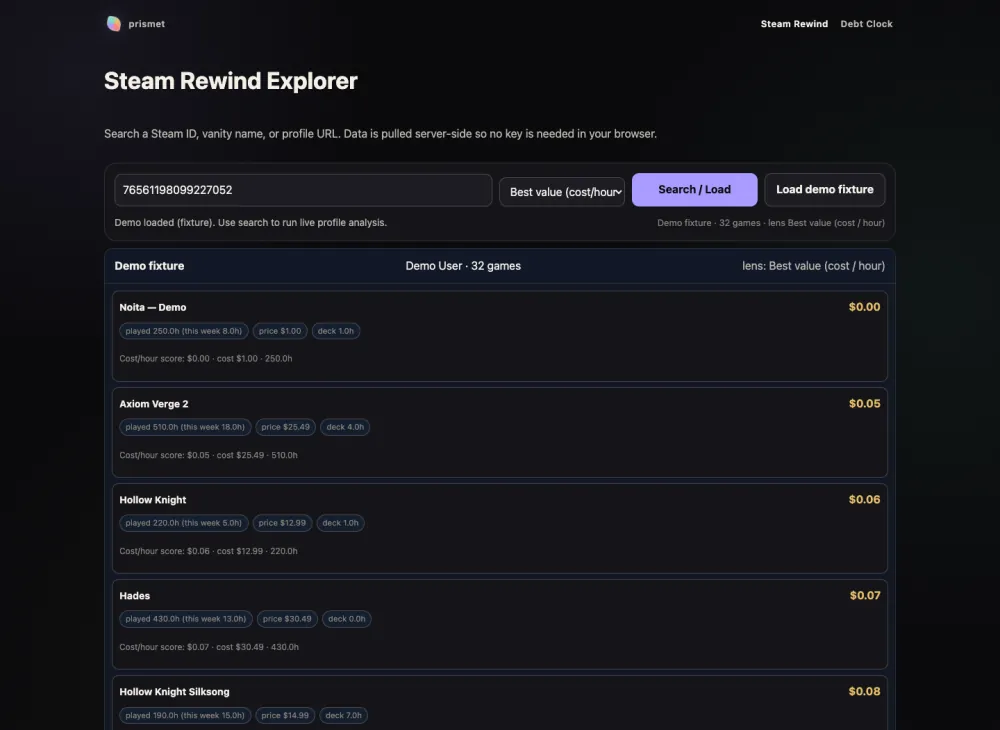Click Cost/hour score line with cost $25.49
1000x730 pixels.
[209, 455]
